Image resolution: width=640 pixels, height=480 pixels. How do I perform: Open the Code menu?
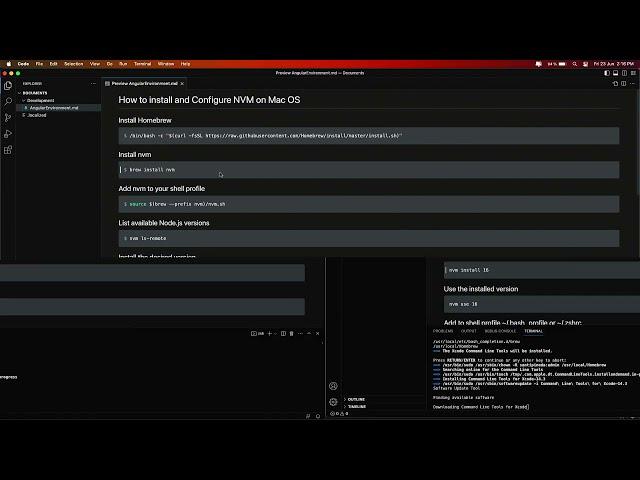pos(23,64)
